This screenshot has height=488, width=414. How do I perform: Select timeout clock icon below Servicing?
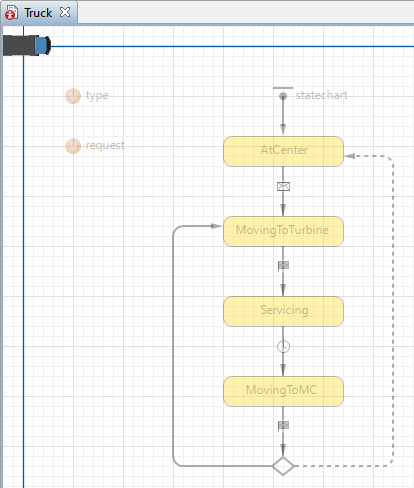[283, 346]
